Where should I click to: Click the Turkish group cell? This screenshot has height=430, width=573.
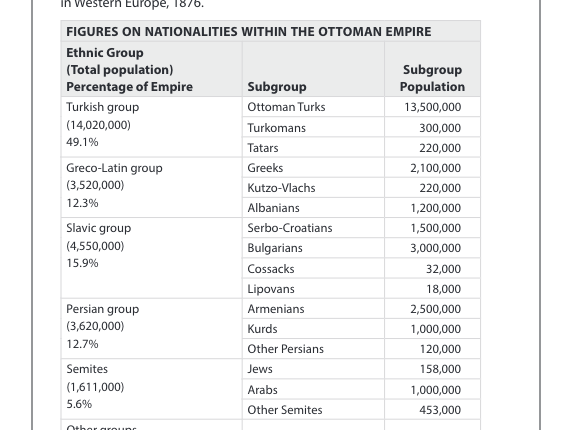[152, 127]
